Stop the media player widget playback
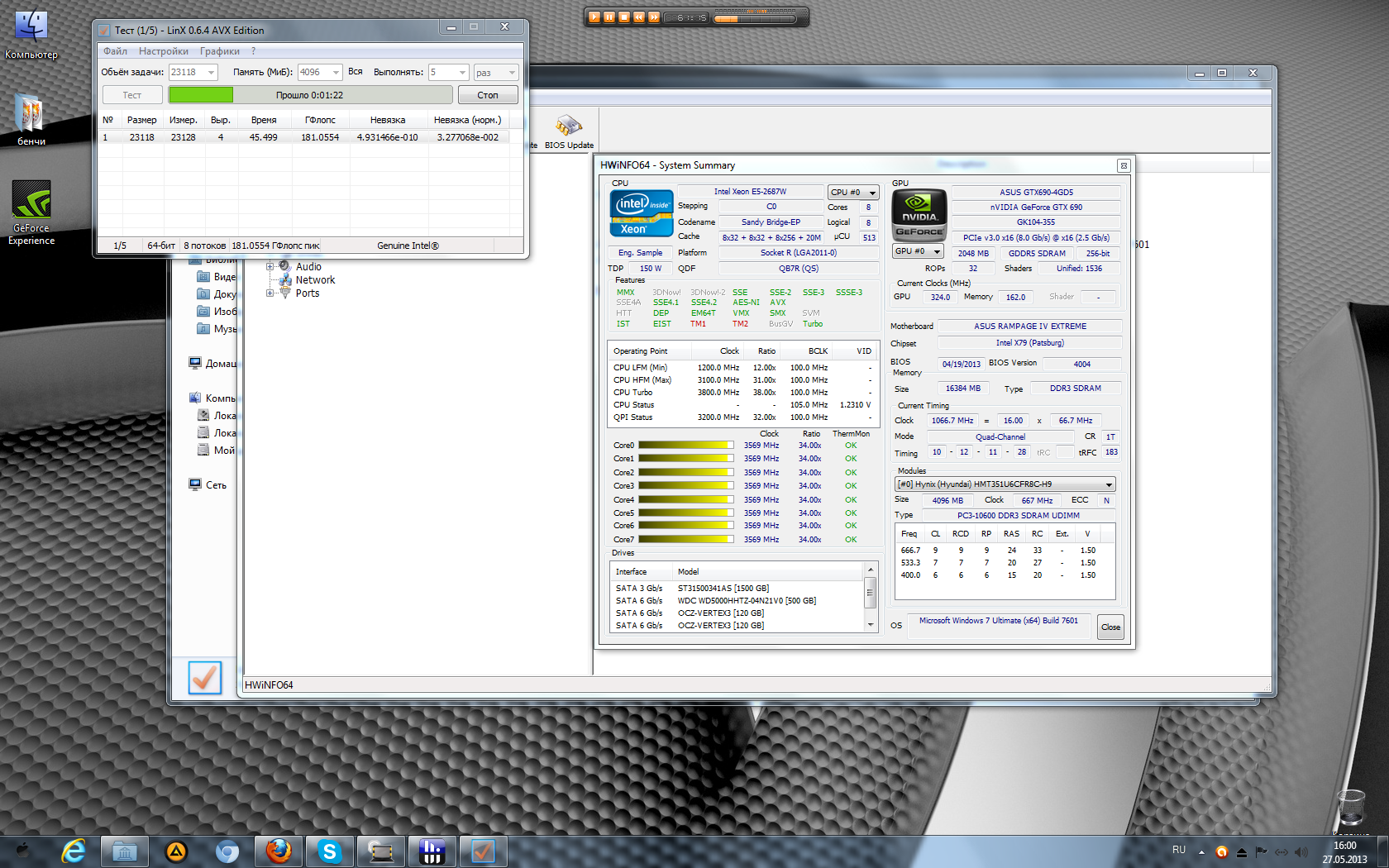 tap(624, 17)
